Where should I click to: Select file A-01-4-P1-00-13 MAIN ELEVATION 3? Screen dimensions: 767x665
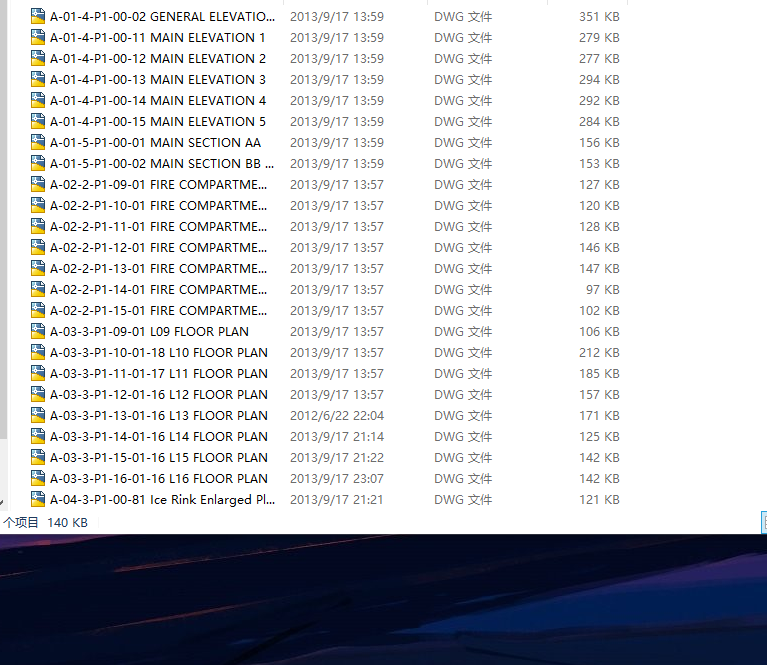[158, 80]
